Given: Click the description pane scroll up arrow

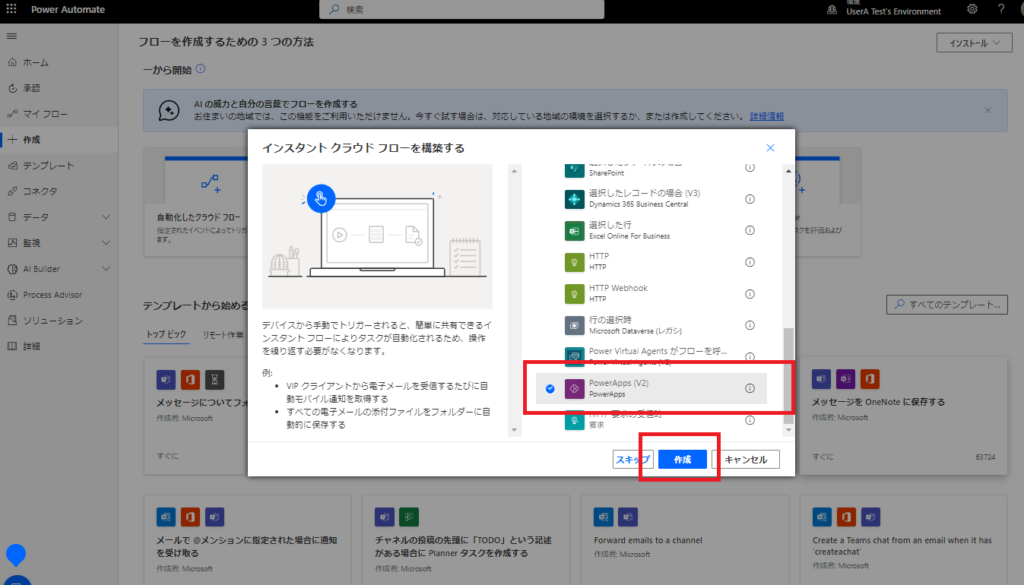Looking at the screenshot, I should (x=514, y=171).
